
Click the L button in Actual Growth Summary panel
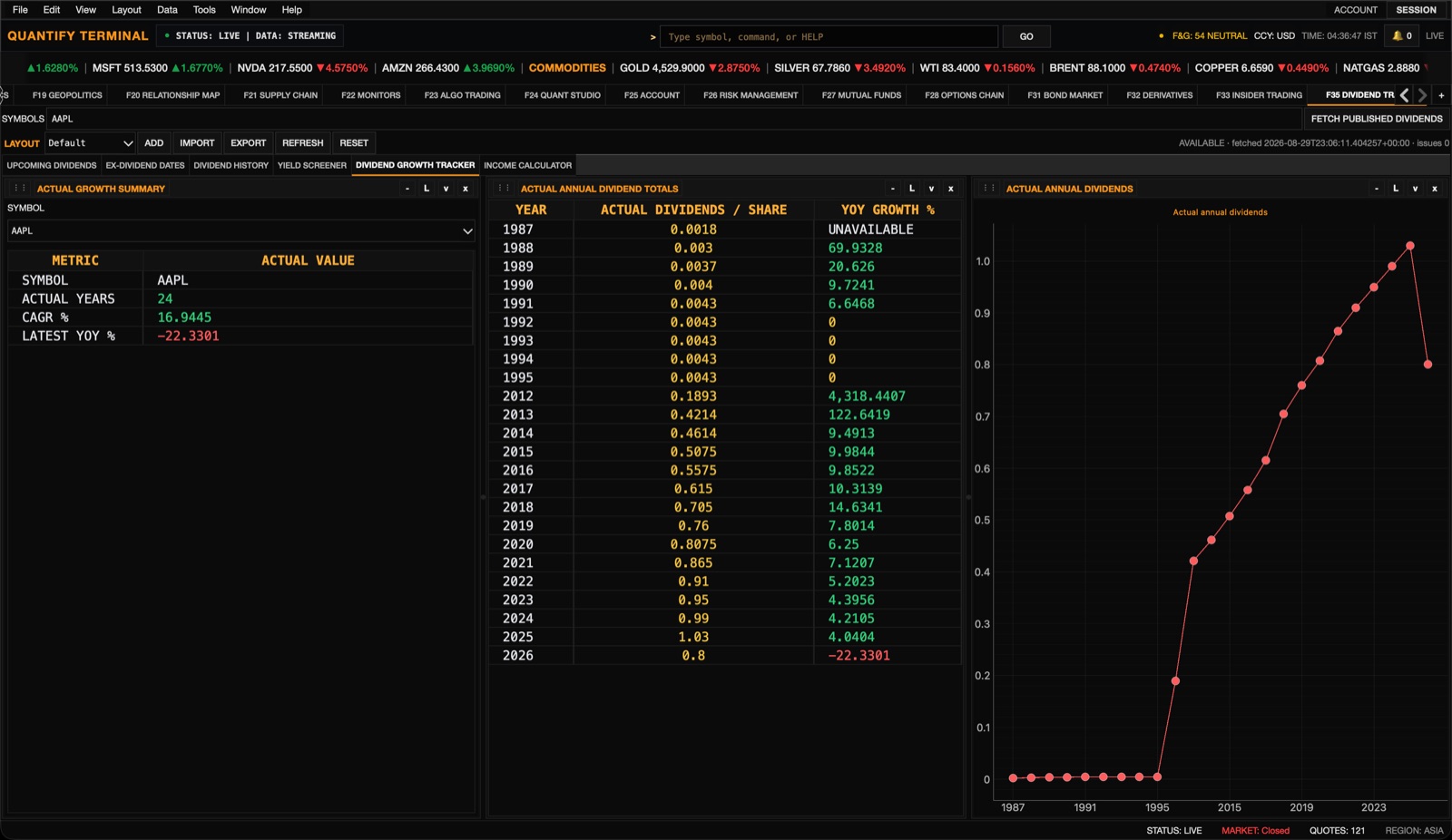(427, 189)
